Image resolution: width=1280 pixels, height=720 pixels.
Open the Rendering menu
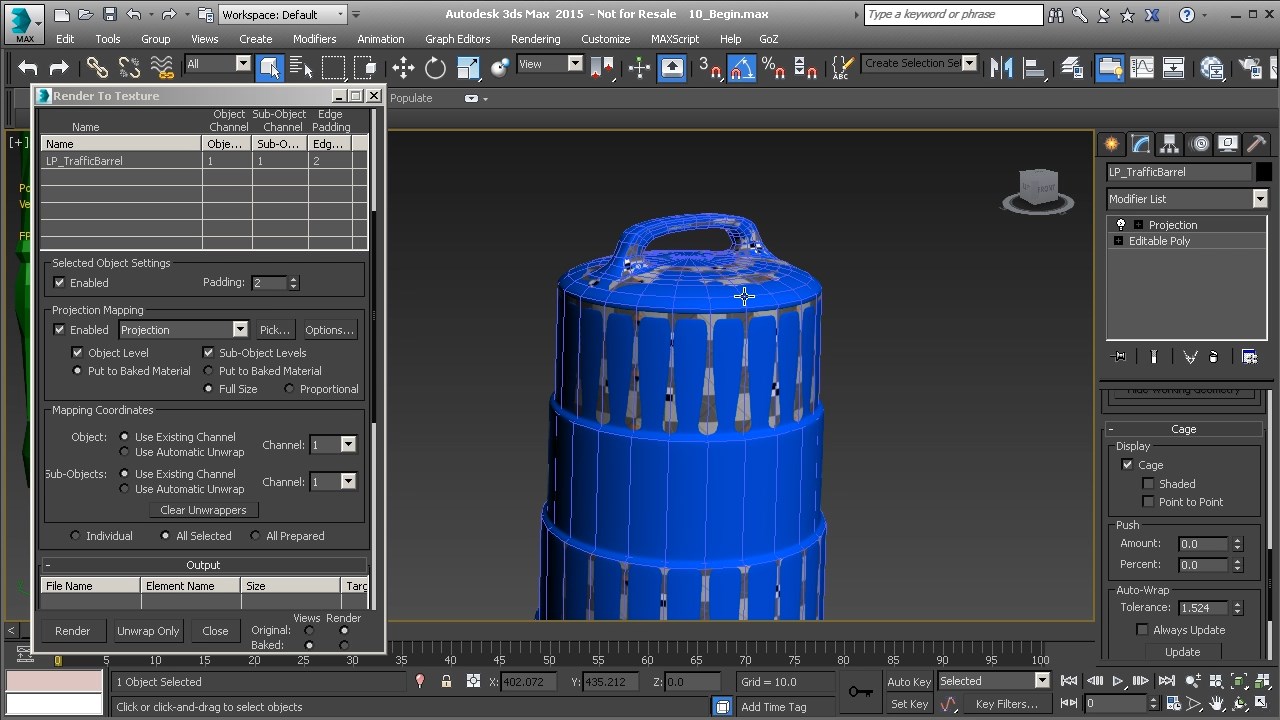536,39
